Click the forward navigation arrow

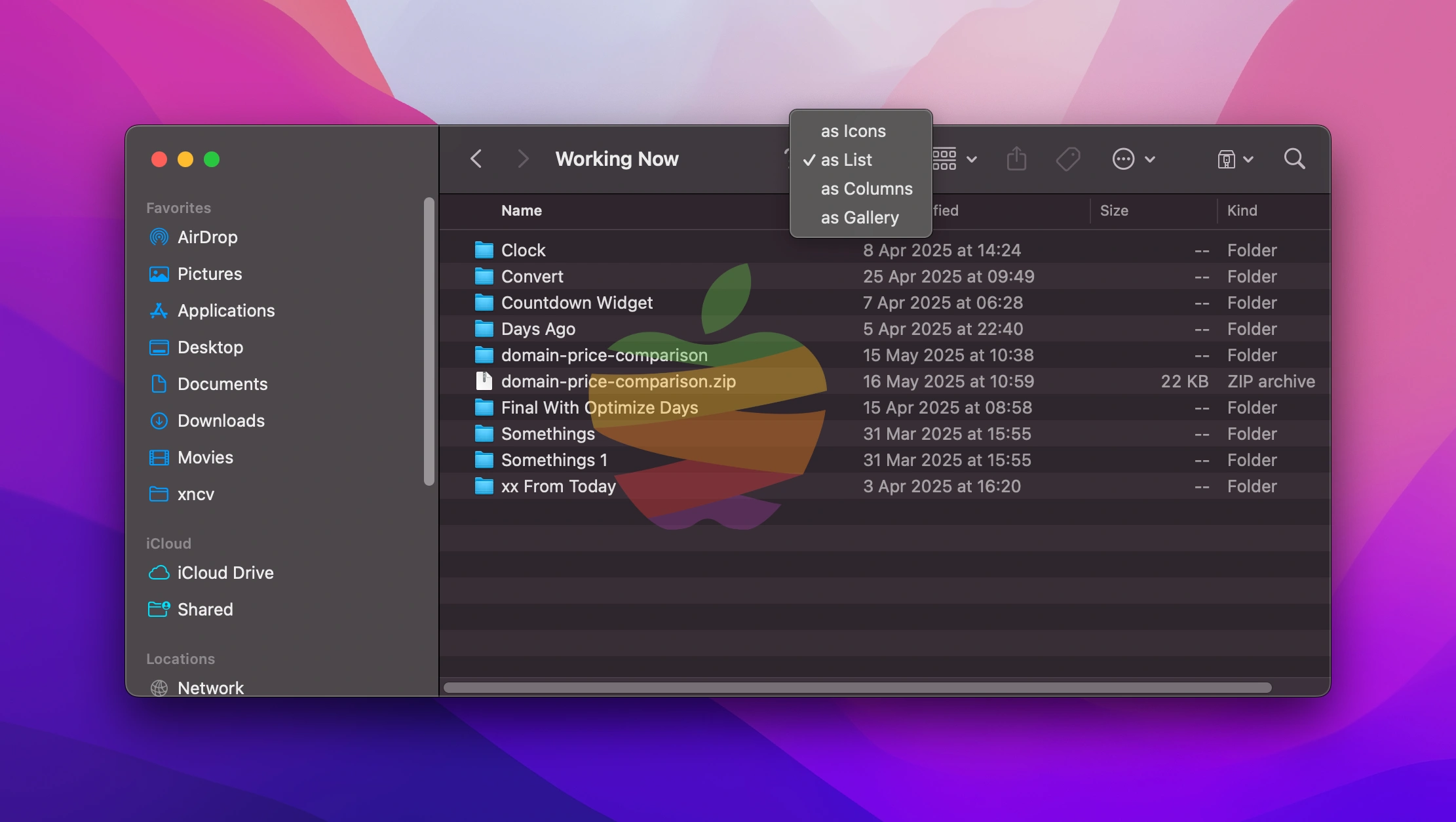pos(522,159)
